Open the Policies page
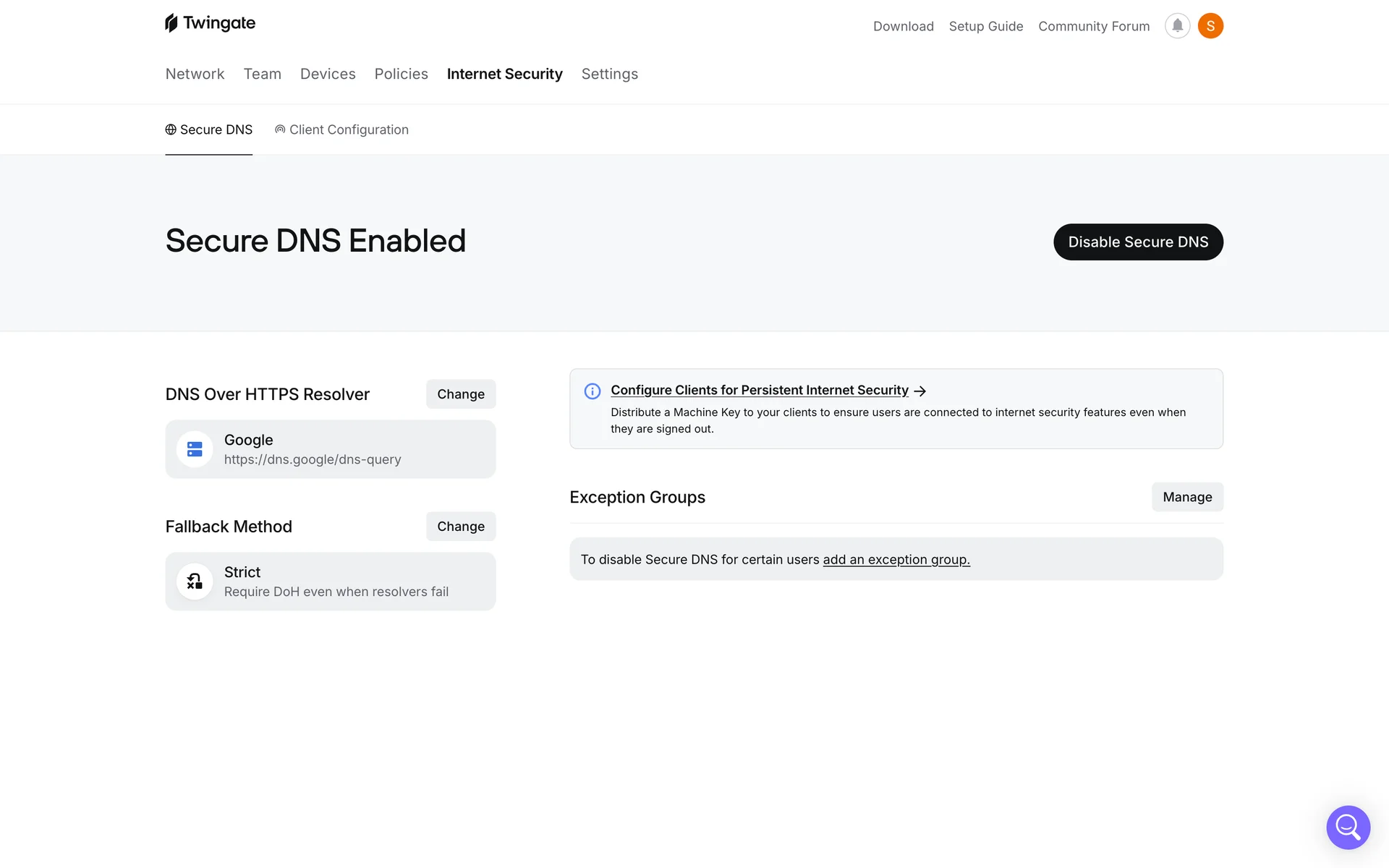 tap(401, 74)
